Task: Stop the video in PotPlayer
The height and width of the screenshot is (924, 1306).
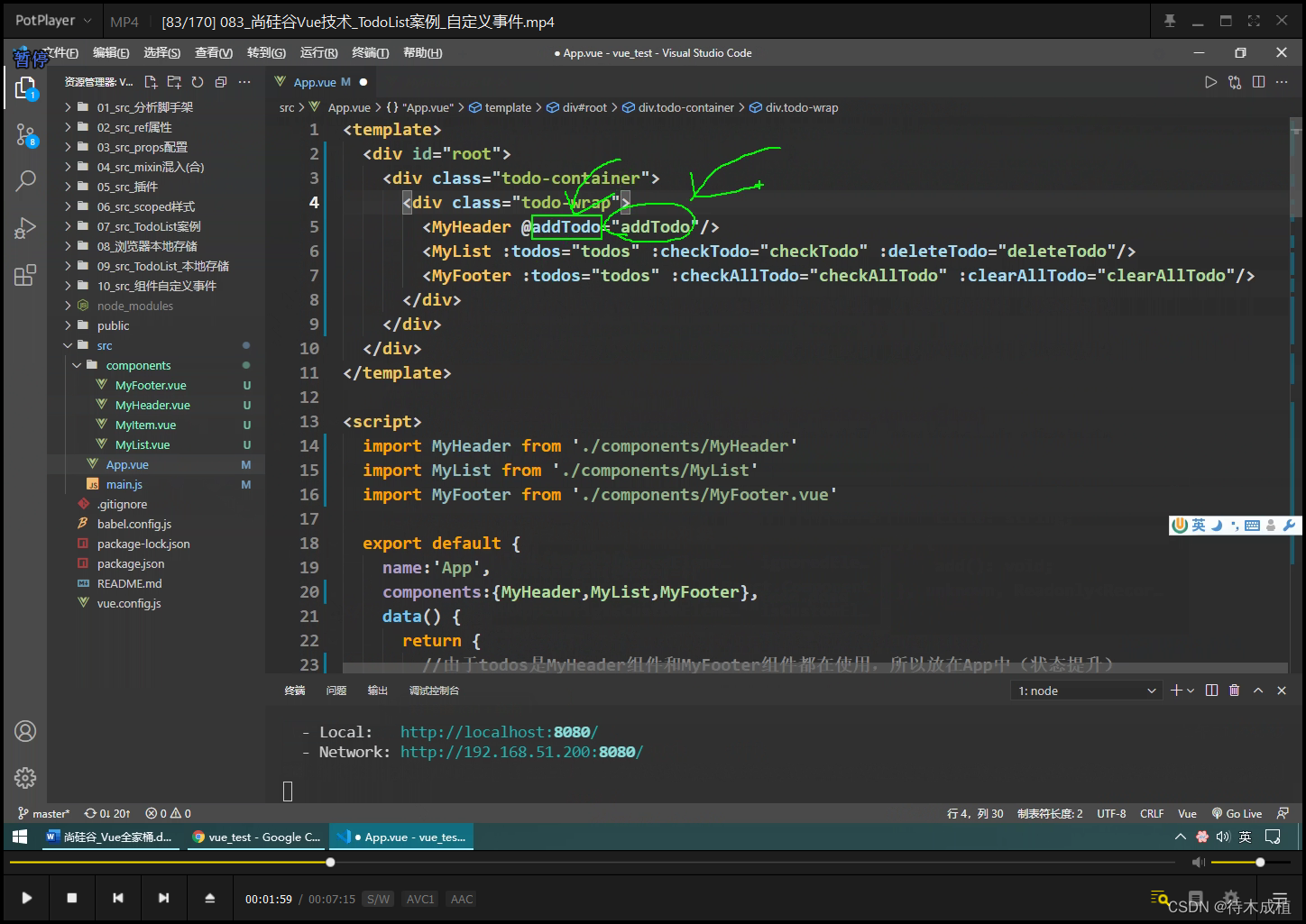Action: pos(72,898)
